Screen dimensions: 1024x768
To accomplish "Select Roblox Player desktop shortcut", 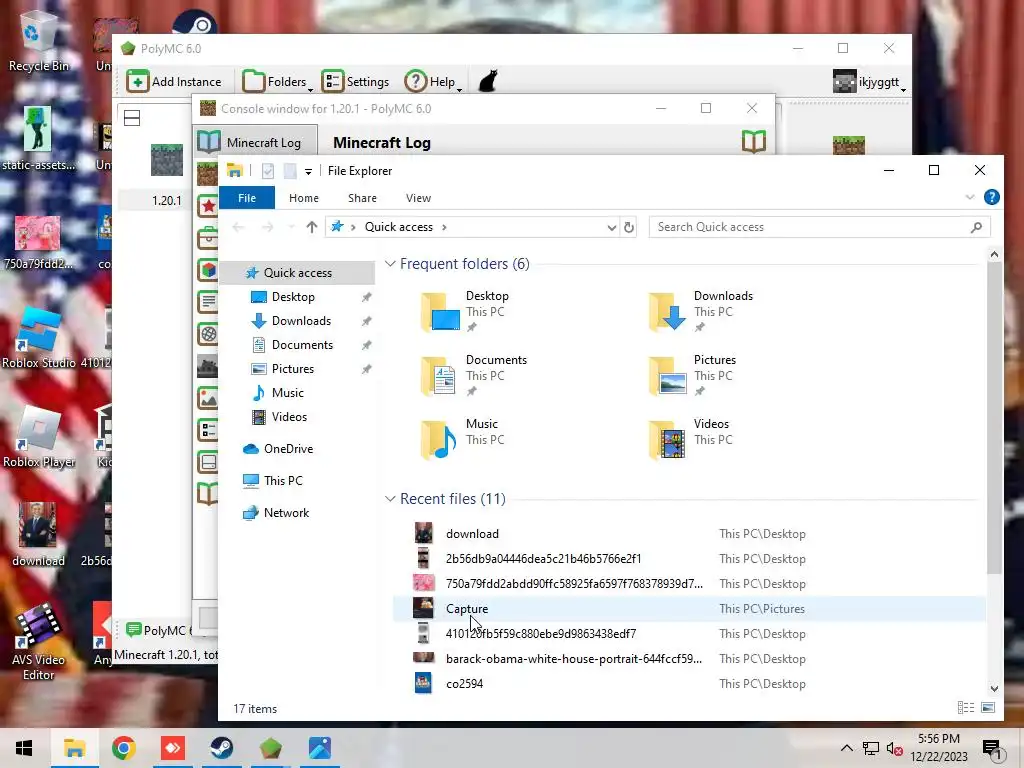I will click(x=39, y=438).
